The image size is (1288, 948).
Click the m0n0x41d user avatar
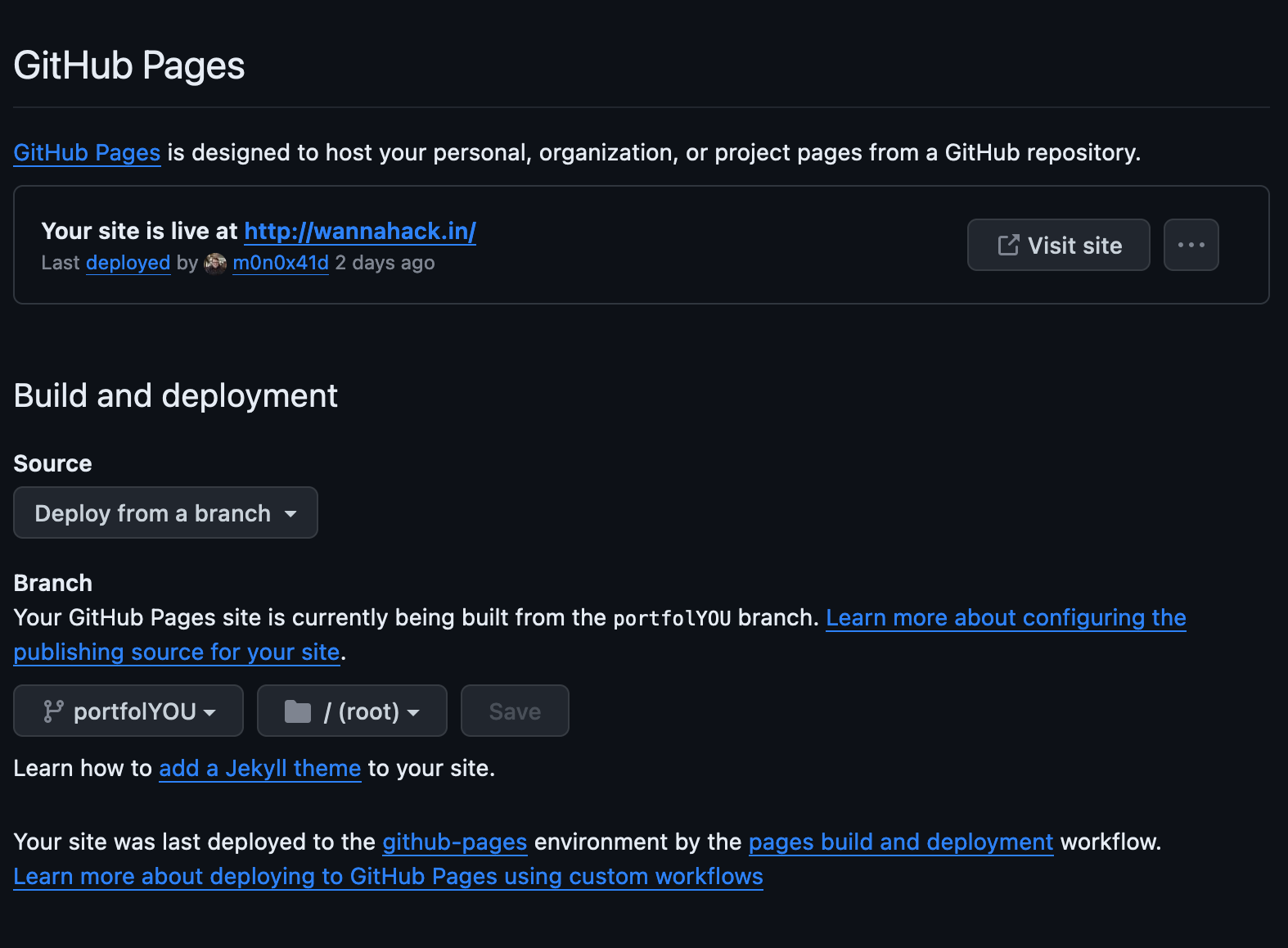(x=215, y=263)
